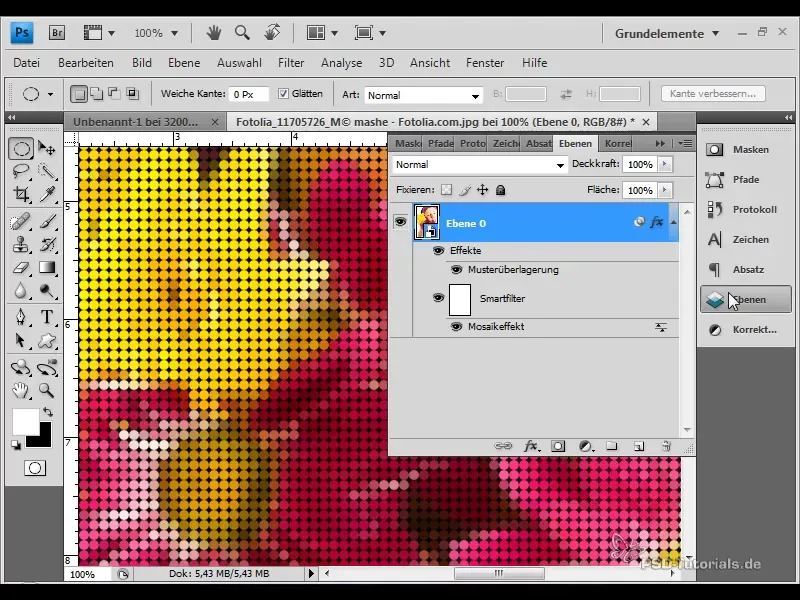Add a layer style via fx button
This screenshot has height=600, width=800.
[x=532, y=446]
